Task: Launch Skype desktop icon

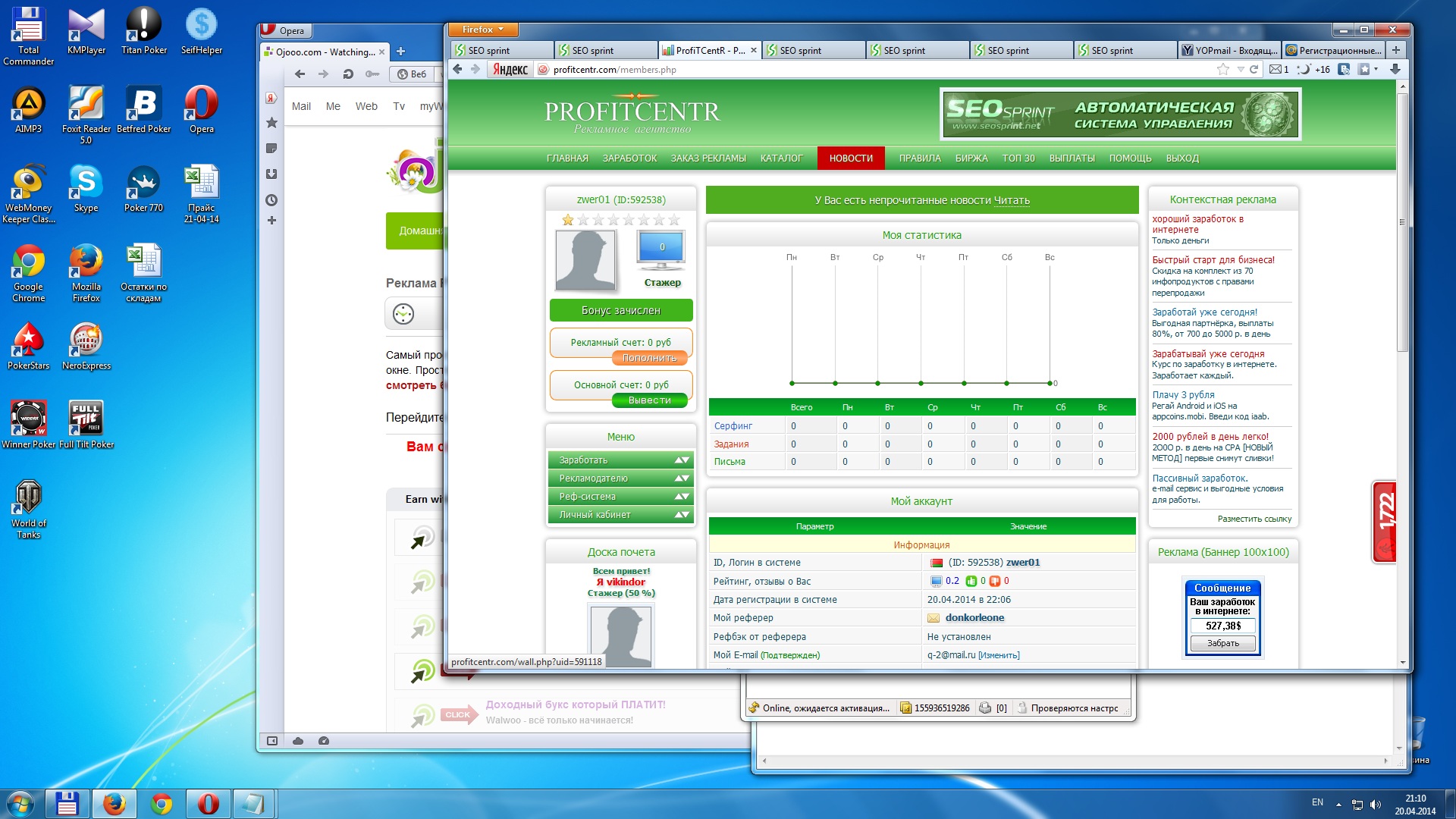Action: click(x=86, y=188)
